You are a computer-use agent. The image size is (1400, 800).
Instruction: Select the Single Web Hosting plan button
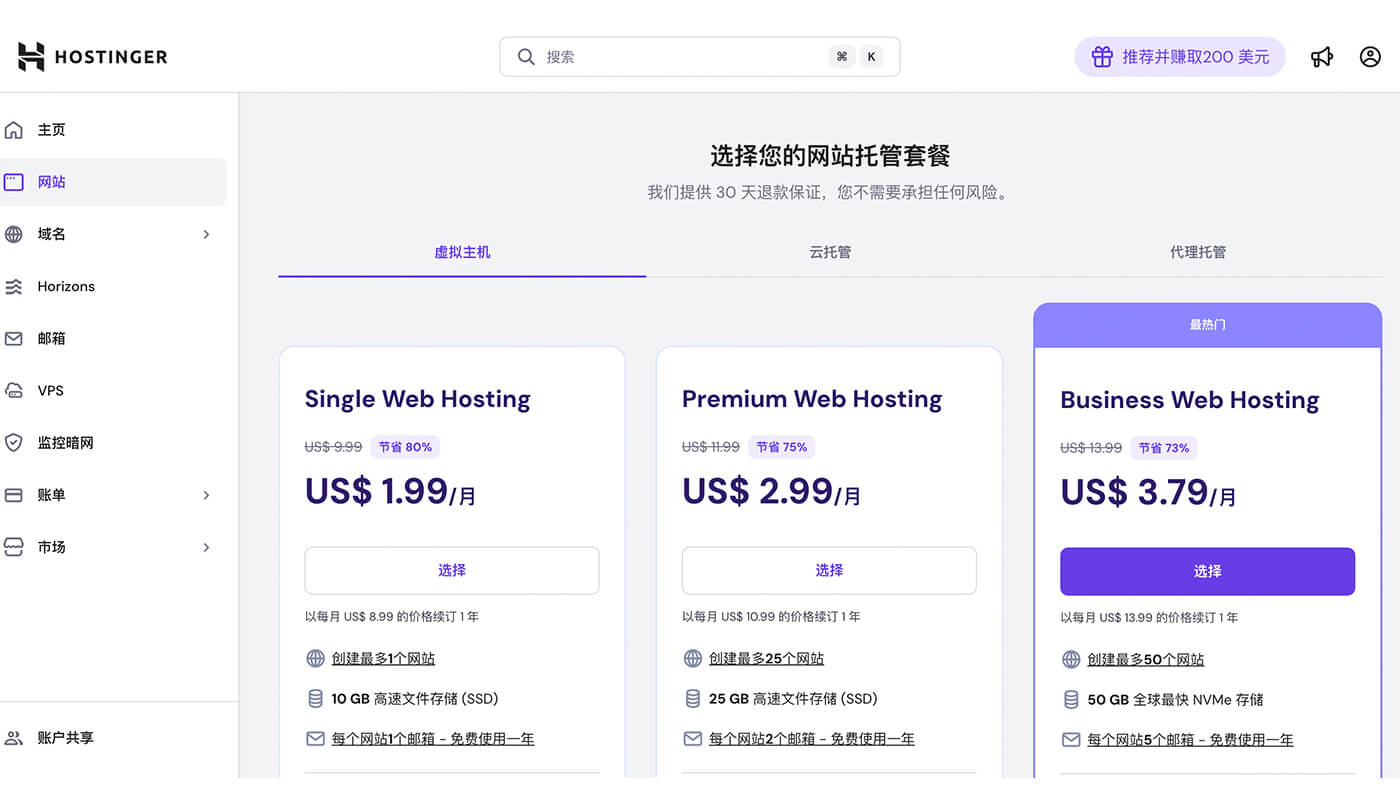[x=452, y=570]
